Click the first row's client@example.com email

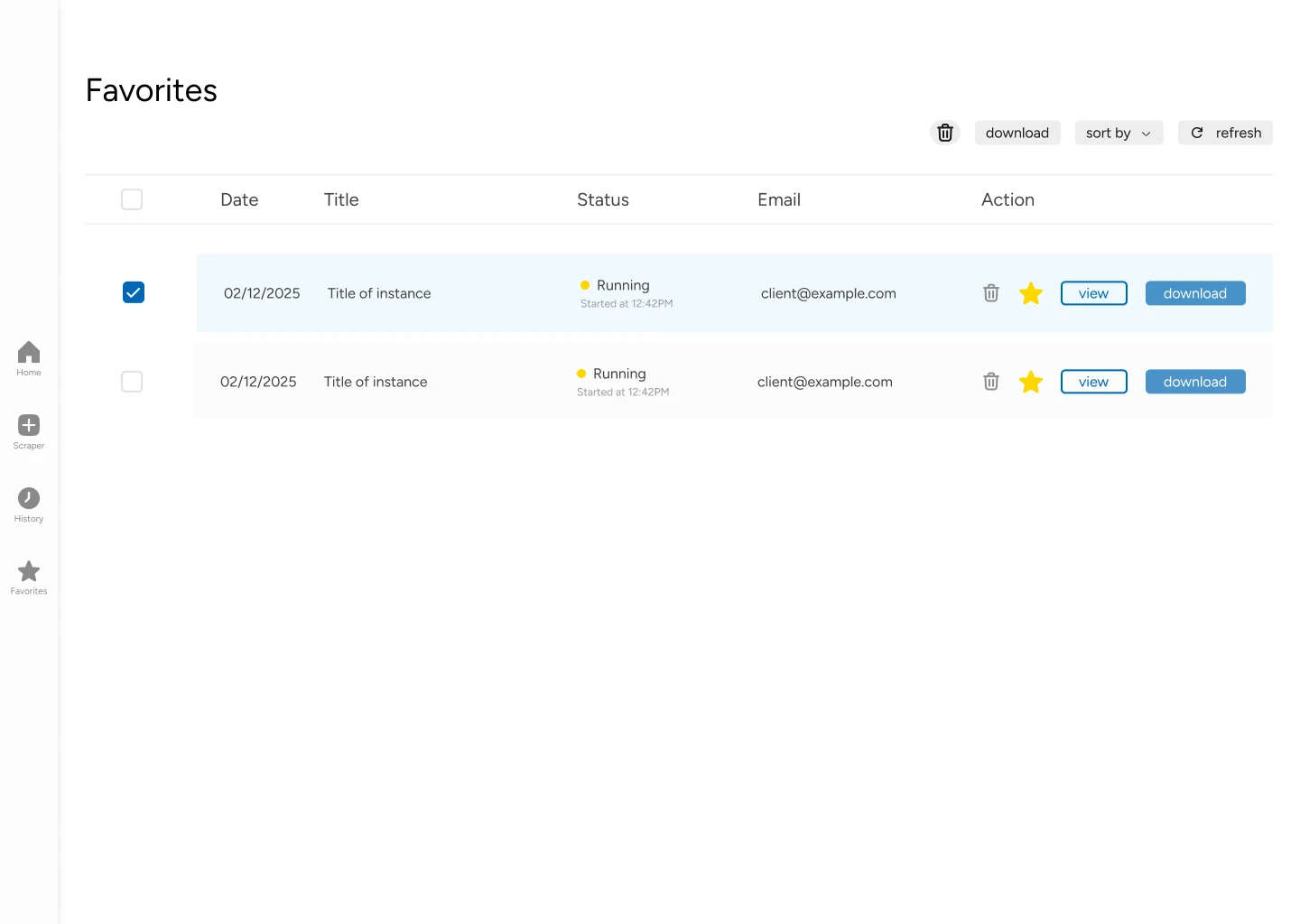(829, 293)
